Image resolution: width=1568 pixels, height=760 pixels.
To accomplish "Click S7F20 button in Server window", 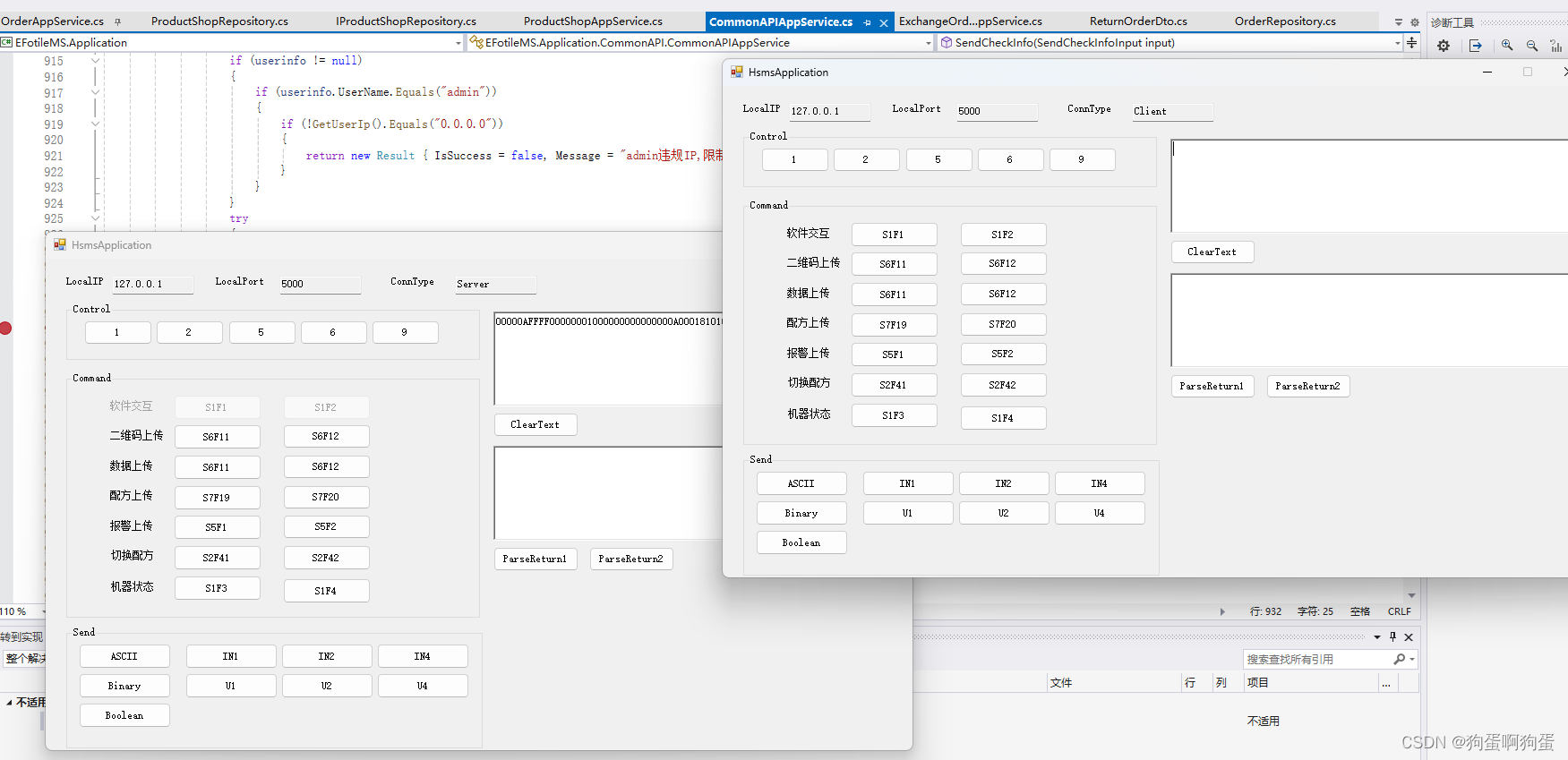I will (x=326, y=497).
